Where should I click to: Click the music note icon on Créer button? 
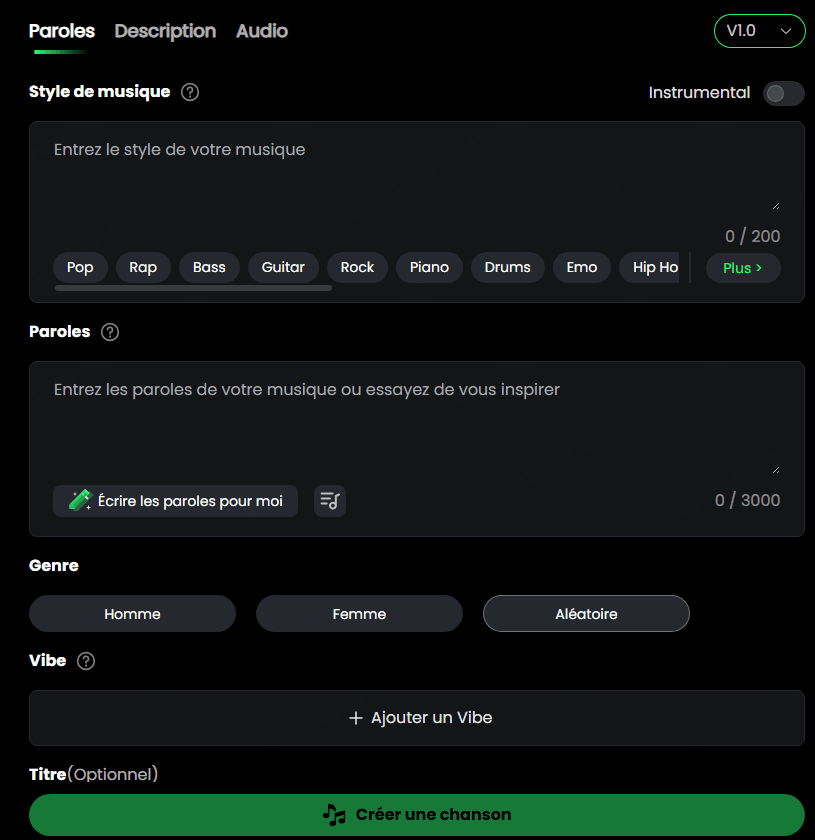click(334, 815)
